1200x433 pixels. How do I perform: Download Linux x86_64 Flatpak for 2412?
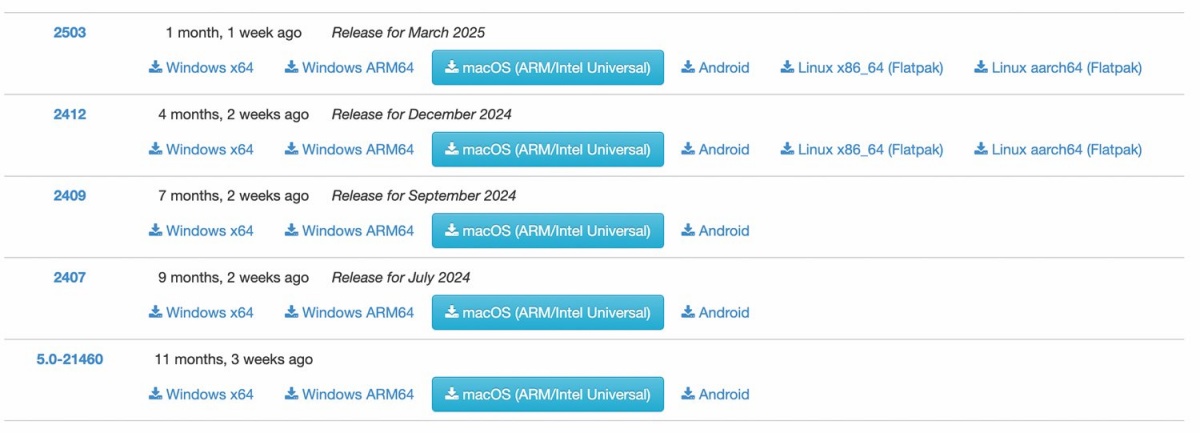tap(862, 149)
